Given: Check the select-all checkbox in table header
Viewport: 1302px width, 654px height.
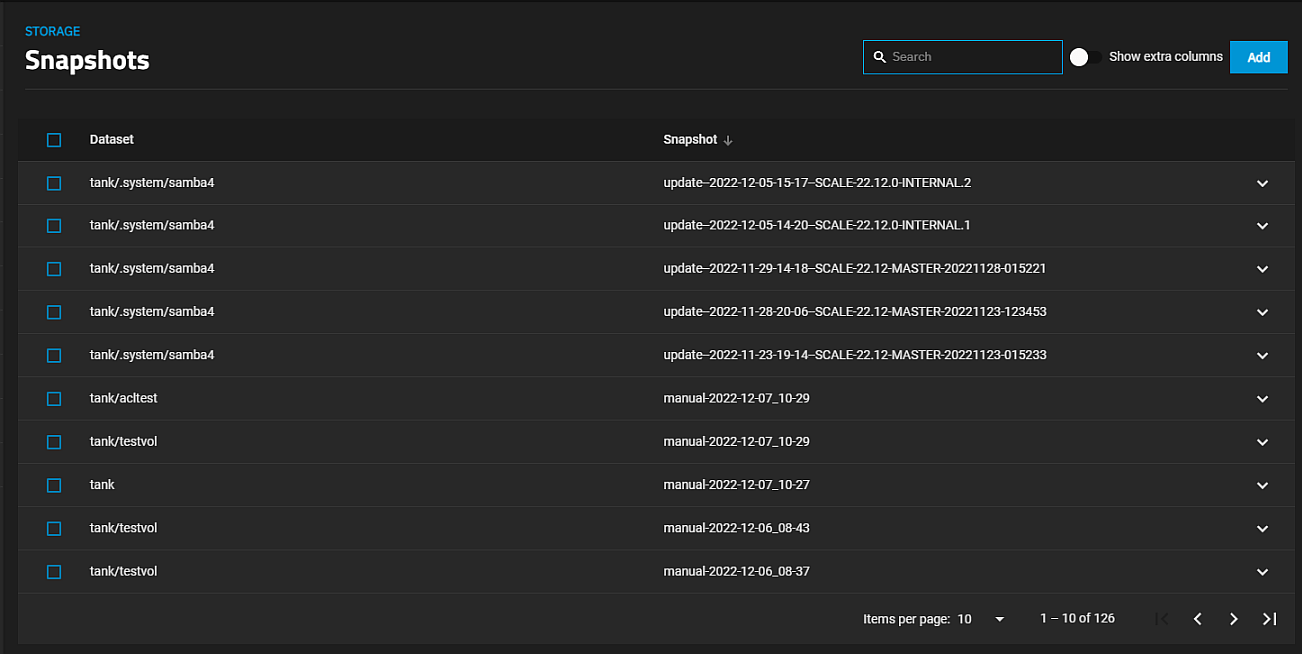Looking at the screenshot, I should click(54, 140).
